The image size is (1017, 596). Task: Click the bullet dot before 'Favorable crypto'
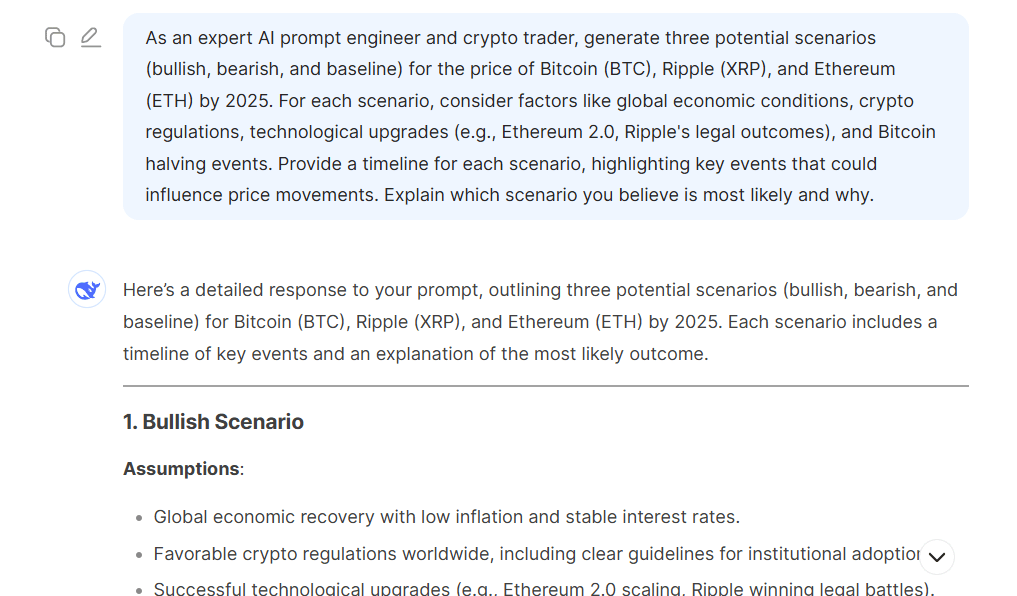tap(138, 554)
